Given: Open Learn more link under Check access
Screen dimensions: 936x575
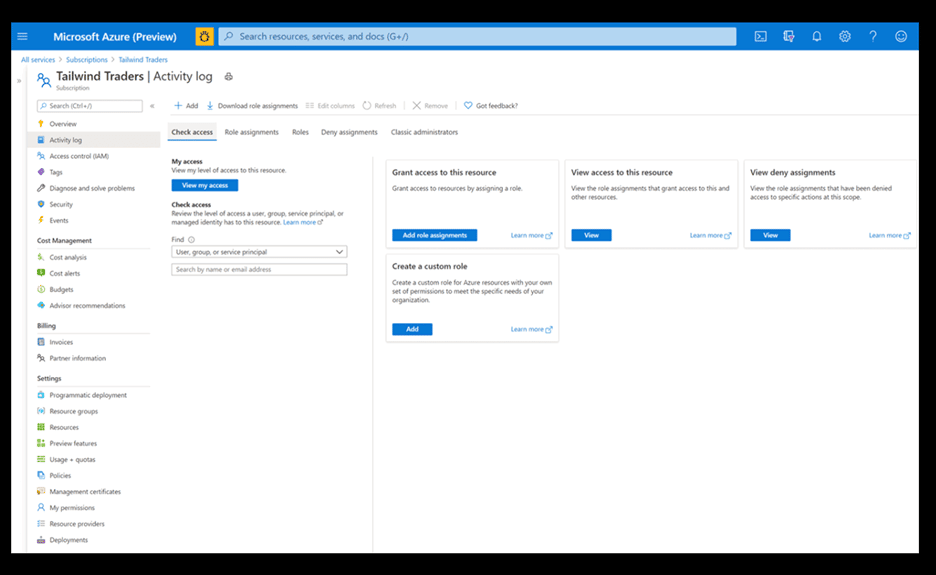Looking at the screenshot, I should click(x=303, y=222).
